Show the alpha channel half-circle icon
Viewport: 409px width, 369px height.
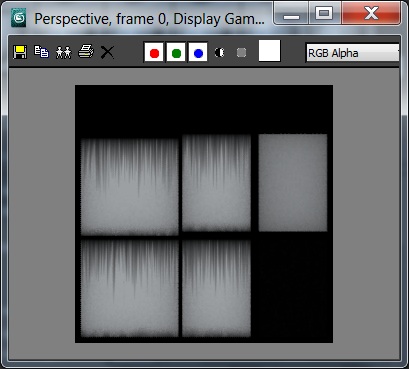[x=219, y=52]
